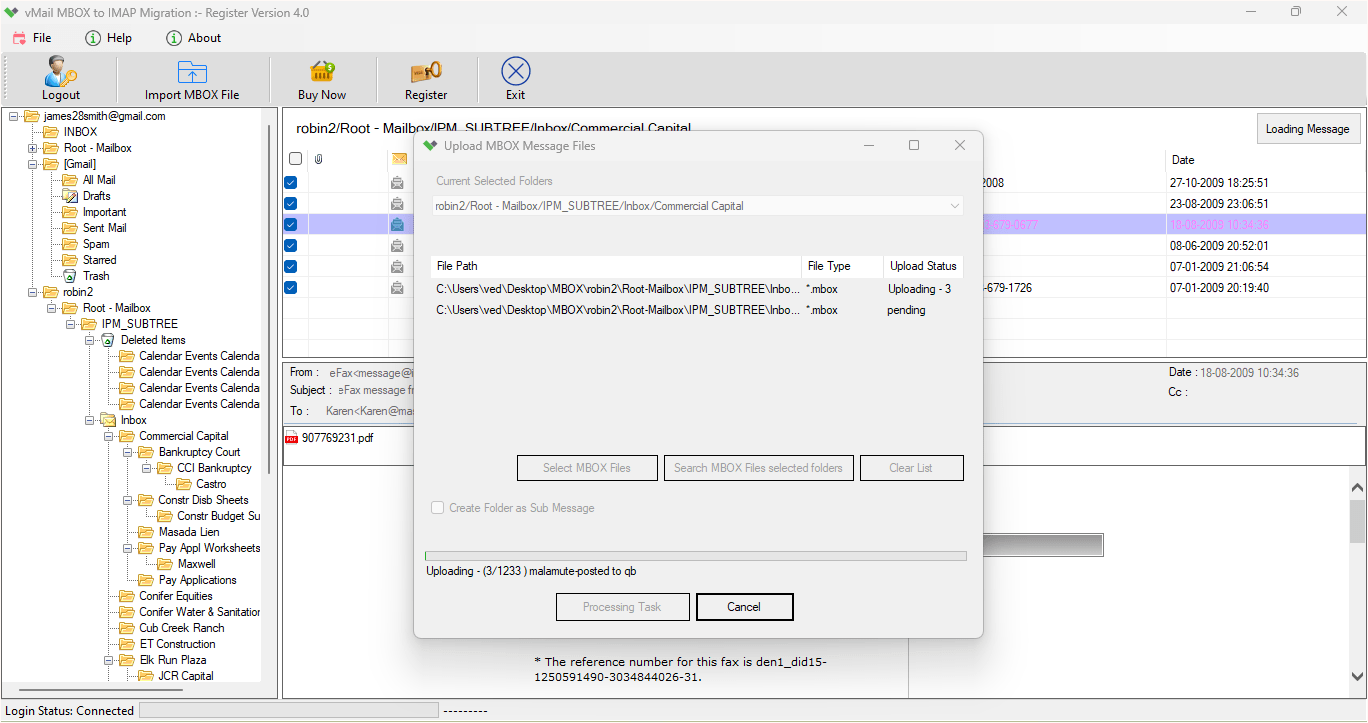Click the vMail logo in the upload dialog title
Screen dimensions: 1368x723
pos(431,146)
